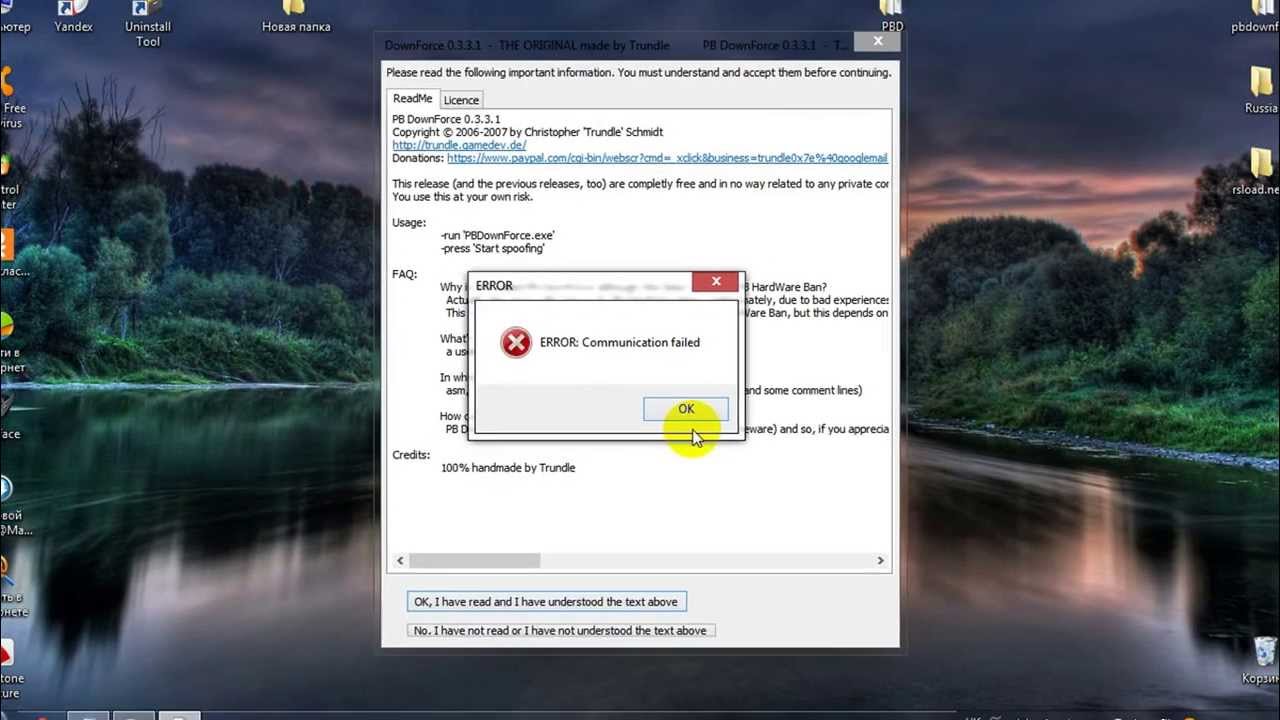Viewport: 1280px width, 720px height.
Task: Click the "-press 'Start spoofing'" usage line
Action: pyautogui.click(x=493, y=248)
